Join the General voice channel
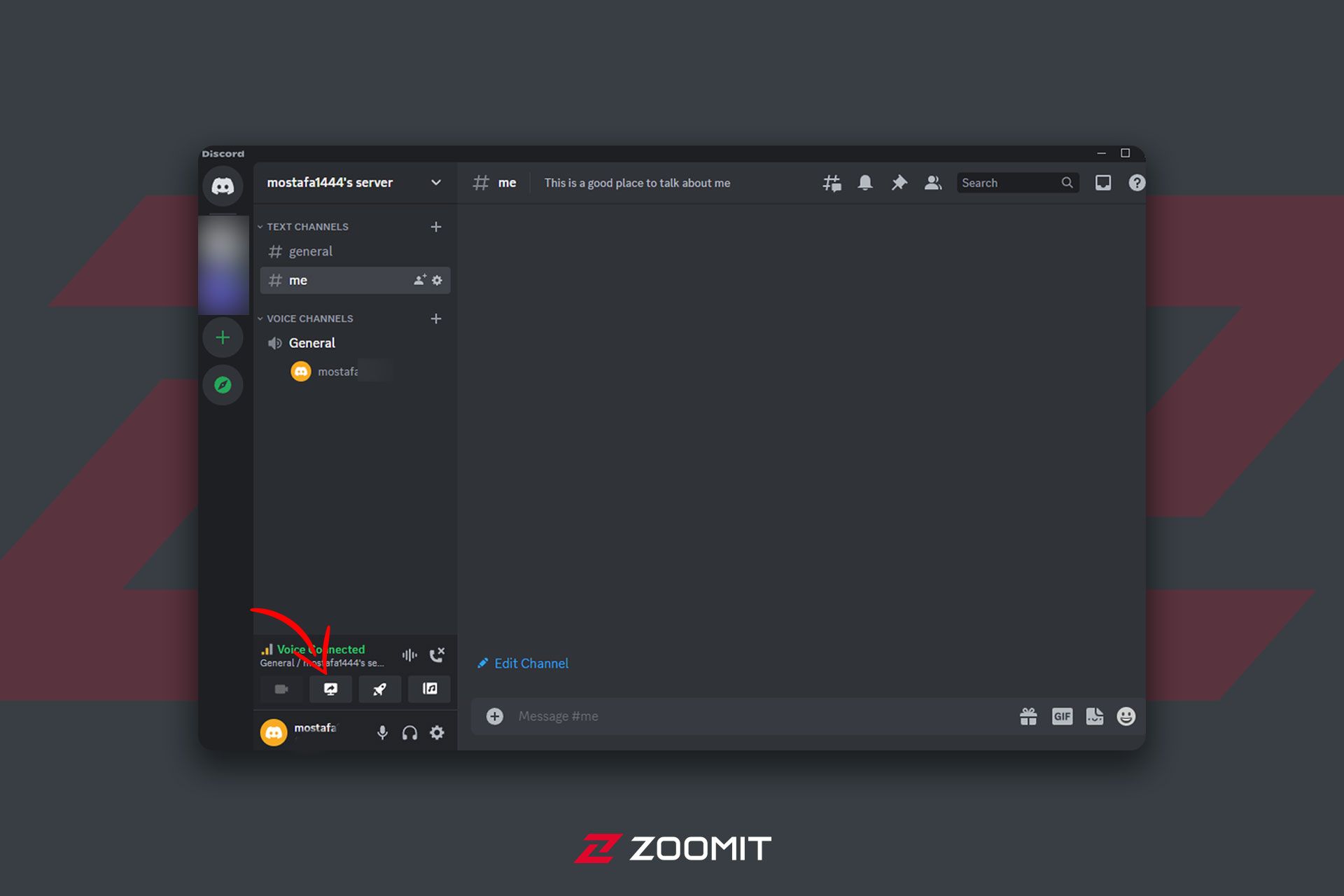1344x896 pixels. (355, 343)
